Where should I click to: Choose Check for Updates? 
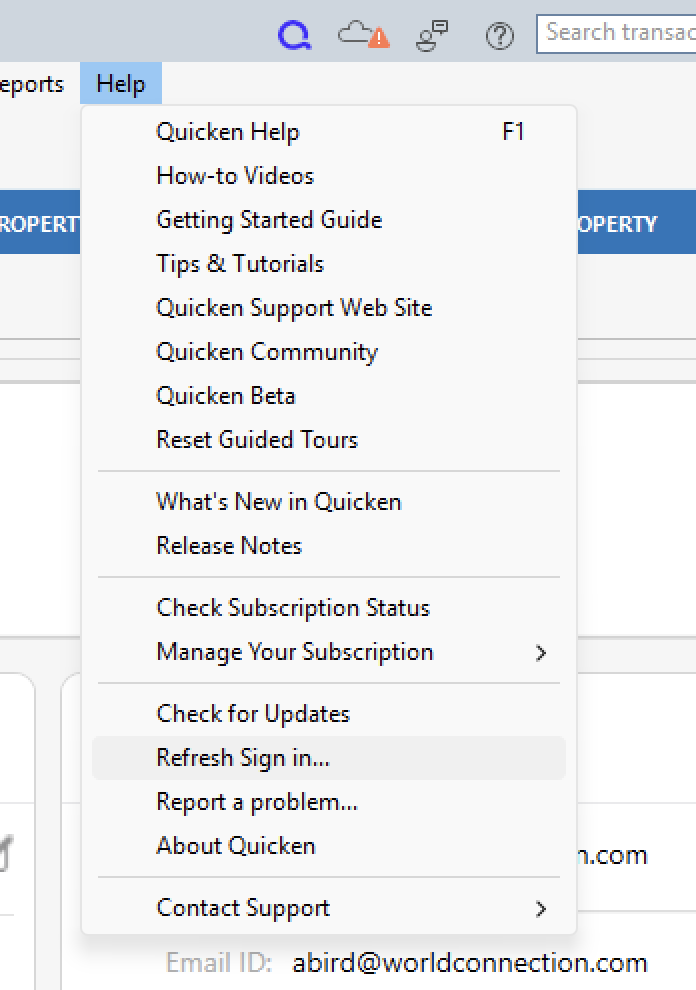click(x=328, y=714)
